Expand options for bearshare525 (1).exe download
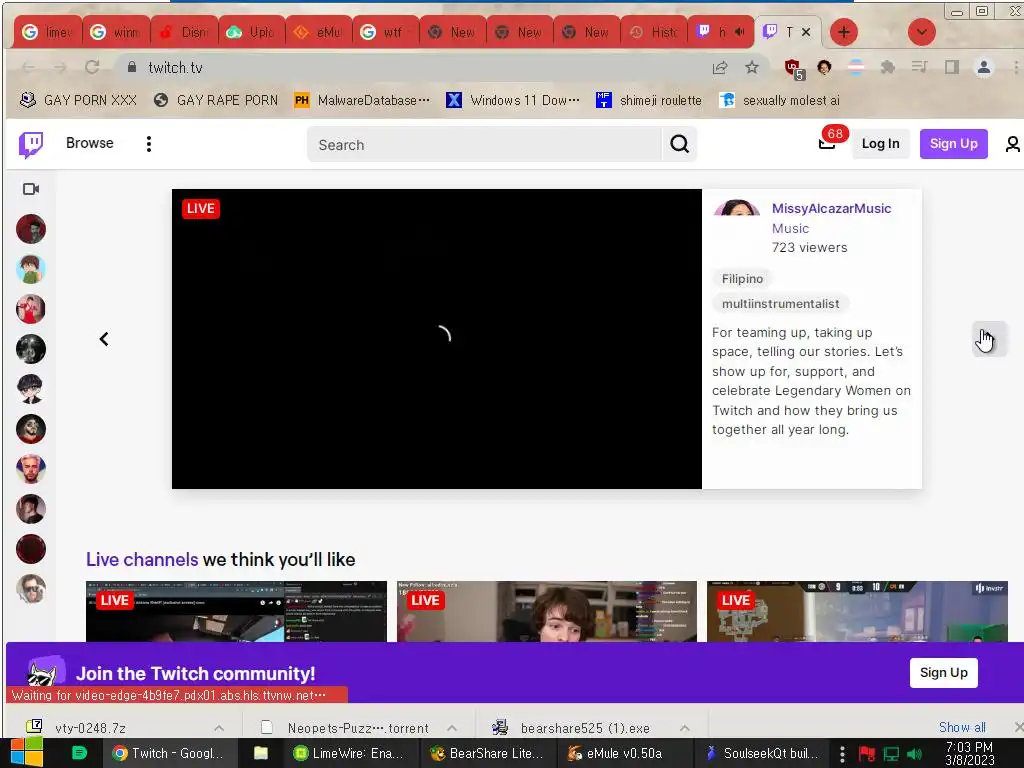The height and width of the screenshot is (768, 1024). point(684,728)
